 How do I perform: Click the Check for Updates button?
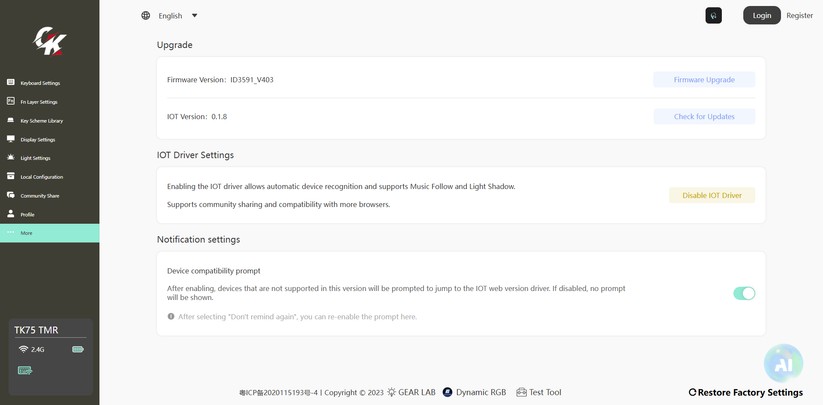pyautogui.click(x=704, y=116)
